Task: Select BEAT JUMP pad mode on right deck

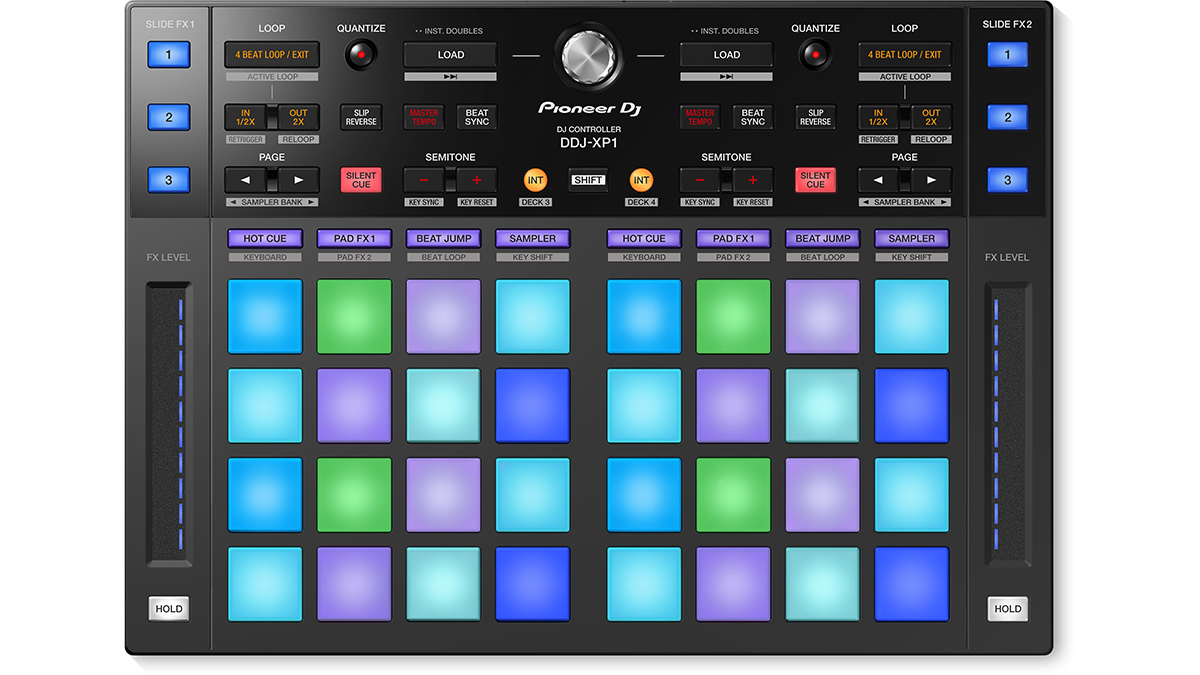Action: click(x=822, y=239)
